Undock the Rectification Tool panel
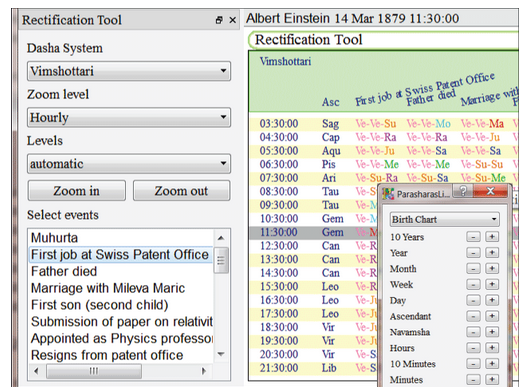 219,20
